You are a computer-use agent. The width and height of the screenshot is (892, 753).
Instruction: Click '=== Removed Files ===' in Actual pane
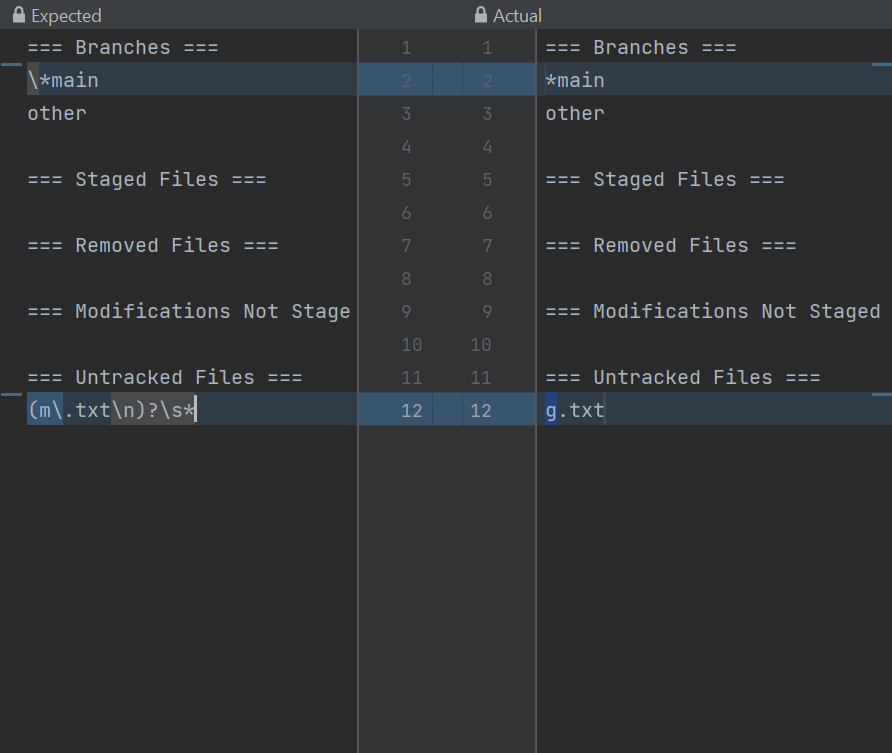point(671,245)
